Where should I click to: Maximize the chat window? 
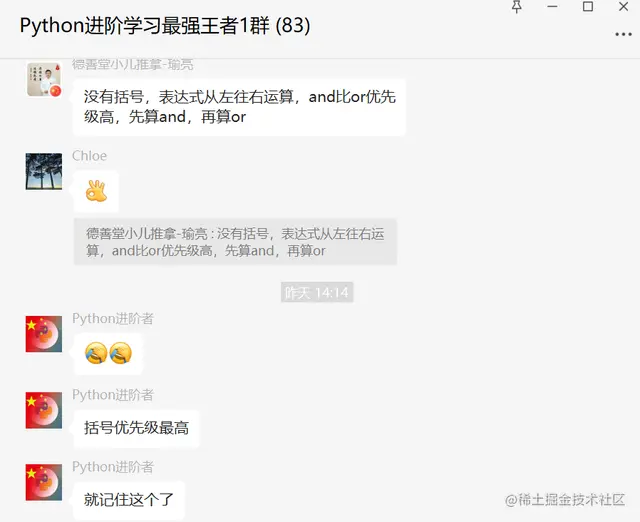tap(588, 7)
